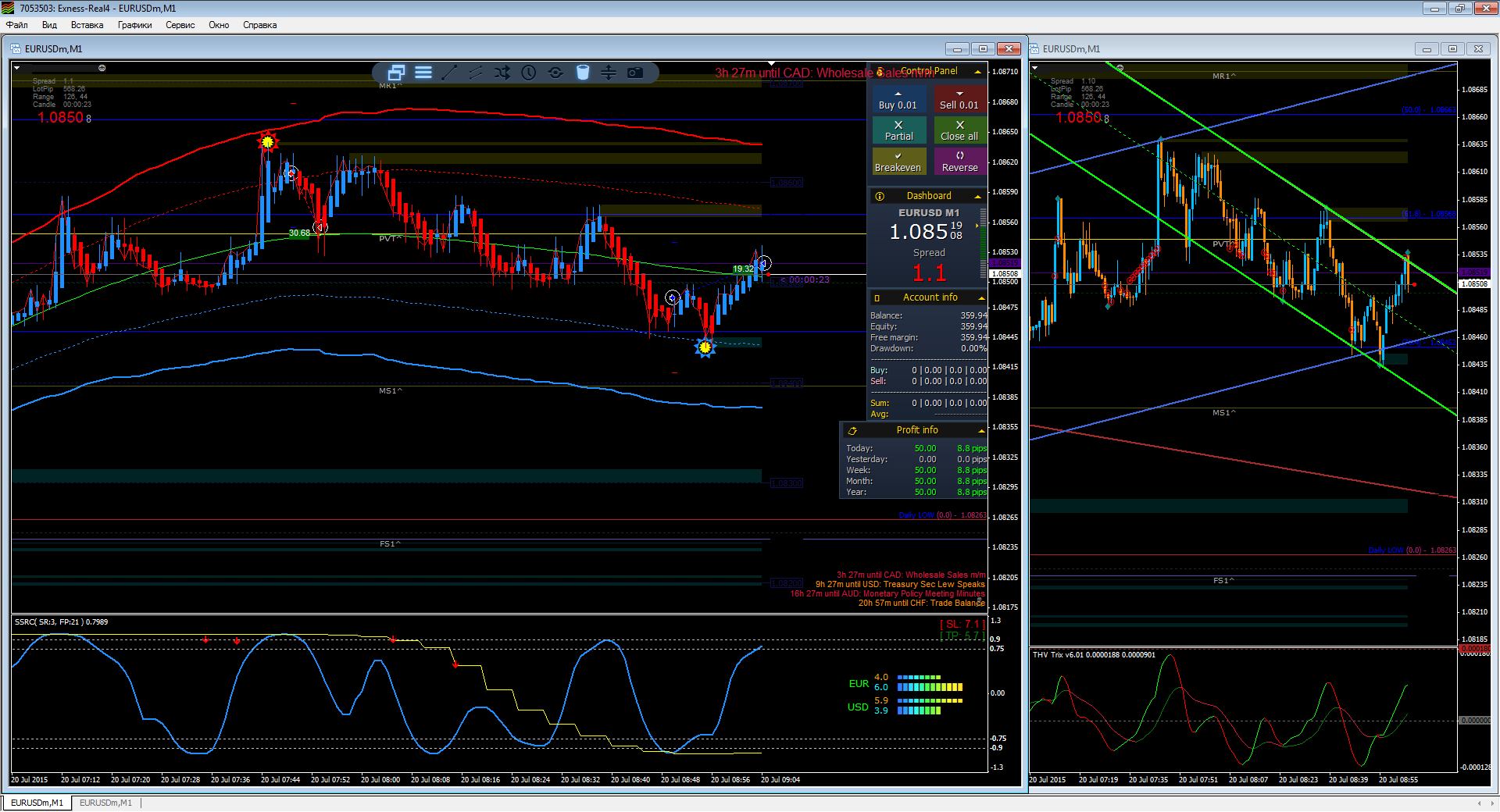This screenshot has height=812, width=1500.
Task: Switch to the first EURUSDm,M1 bottom tab
Action: (x=37, y=803)
